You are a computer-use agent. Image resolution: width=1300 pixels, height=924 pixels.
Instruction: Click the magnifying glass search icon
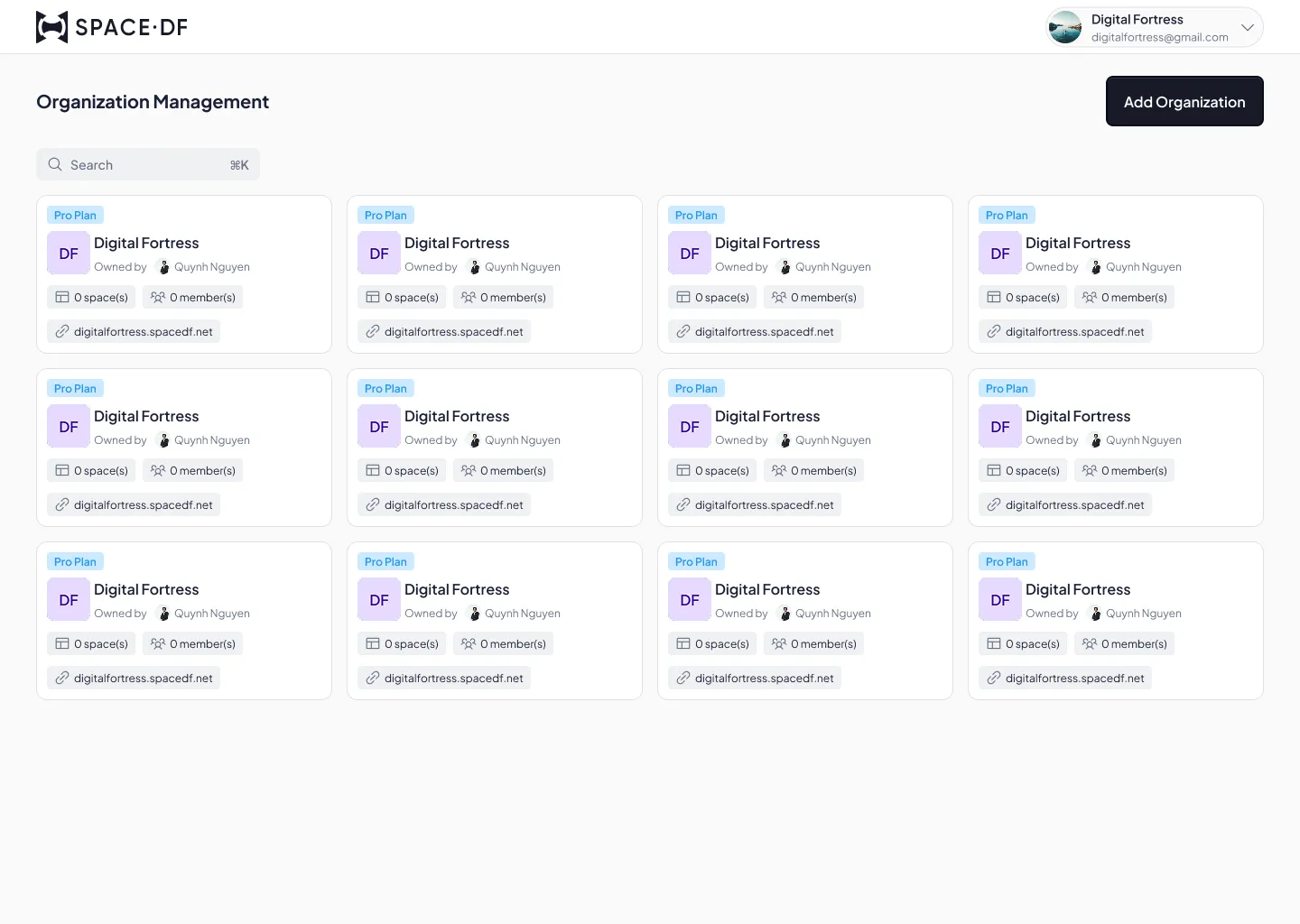click(55, 164)
